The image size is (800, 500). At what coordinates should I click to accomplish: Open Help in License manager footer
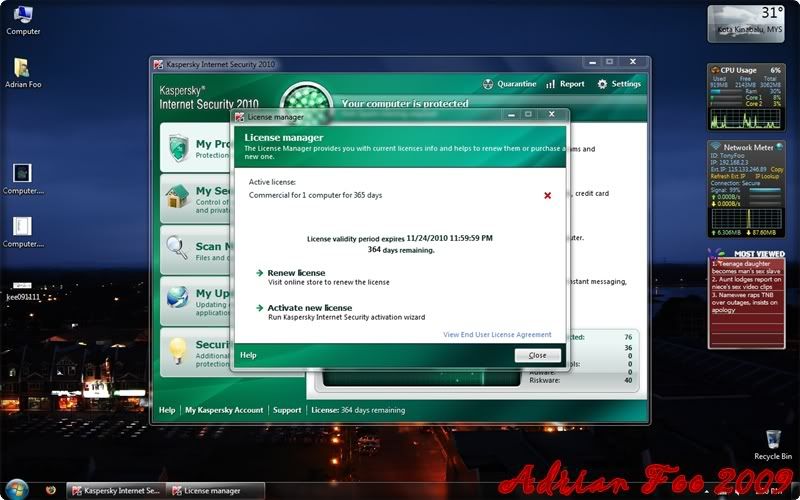(x=248, y=355)
